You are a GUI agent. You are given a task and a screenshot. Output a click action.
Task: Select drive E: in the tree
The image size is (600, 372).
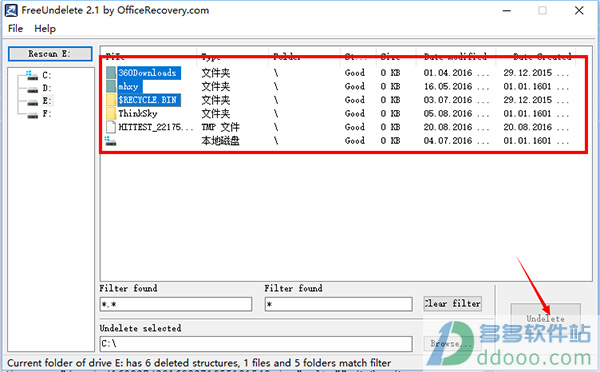pos(47,101)
